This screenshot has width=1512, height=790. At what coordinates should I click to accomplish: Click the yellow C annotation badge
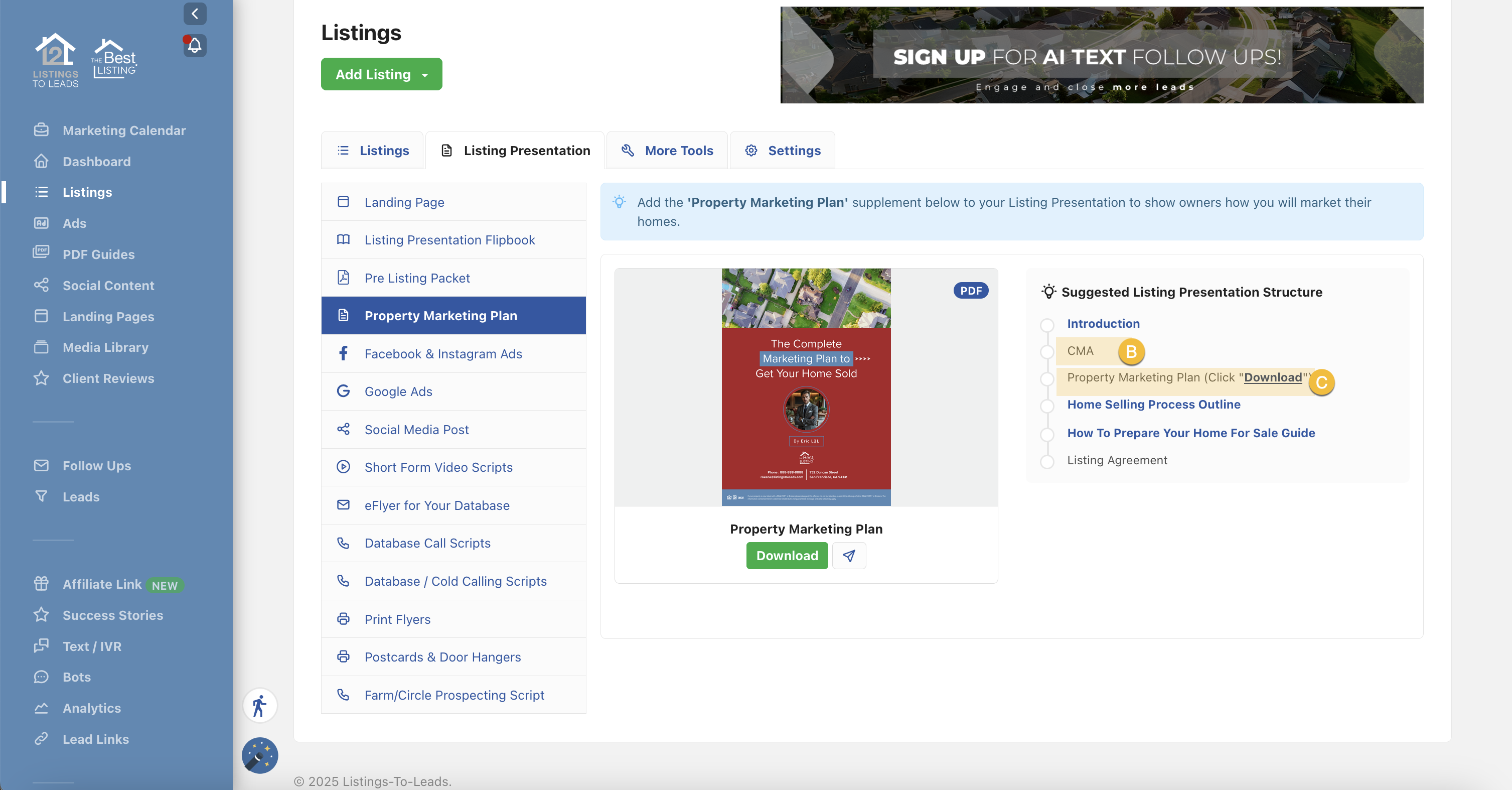click(1321, 382)
